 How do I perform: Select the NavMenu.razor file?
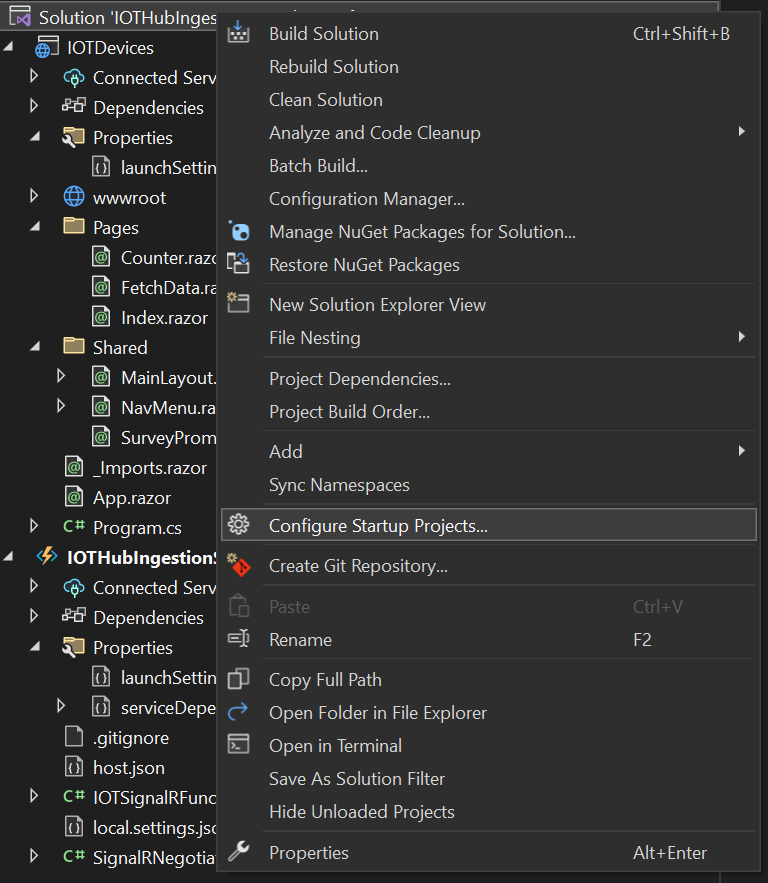pyautogui.click(x=169, y=407)
